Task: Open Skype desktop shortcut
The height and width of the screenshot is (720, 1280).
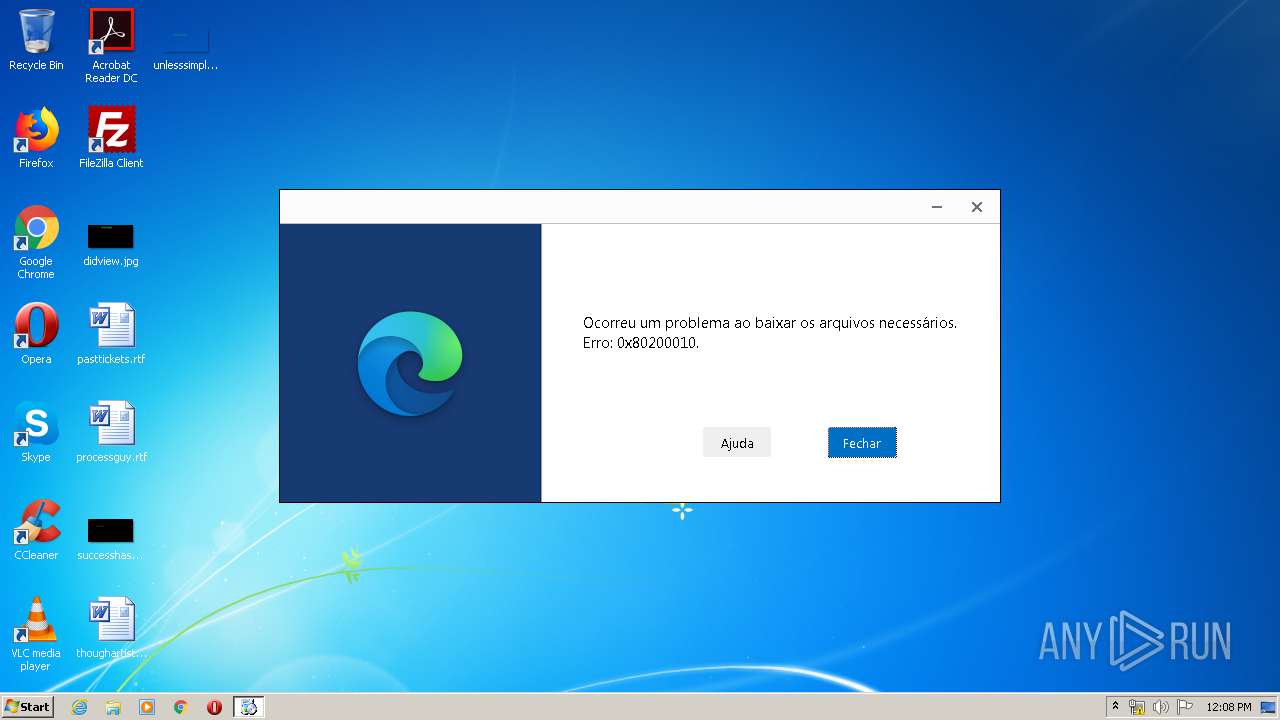Action: coord(36,432)
